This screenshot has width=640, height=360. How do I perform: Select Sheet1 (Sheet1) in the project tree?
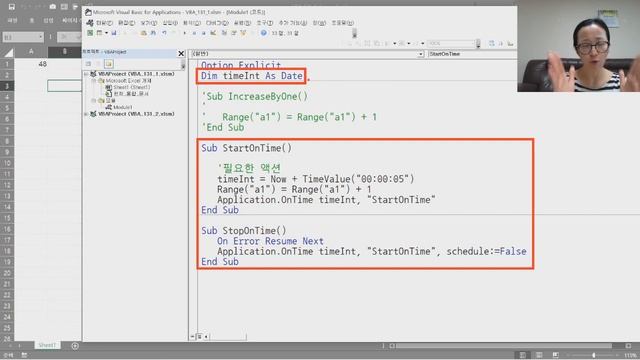pyautogui.click(x=131, y=87)
